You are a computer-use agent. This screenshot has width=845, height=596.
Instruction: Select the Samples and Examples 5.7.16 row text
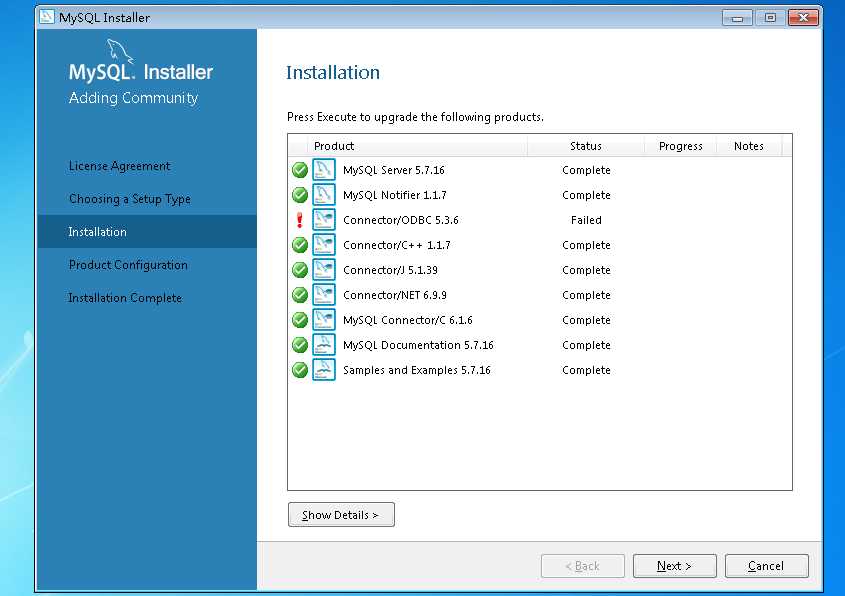417,370
